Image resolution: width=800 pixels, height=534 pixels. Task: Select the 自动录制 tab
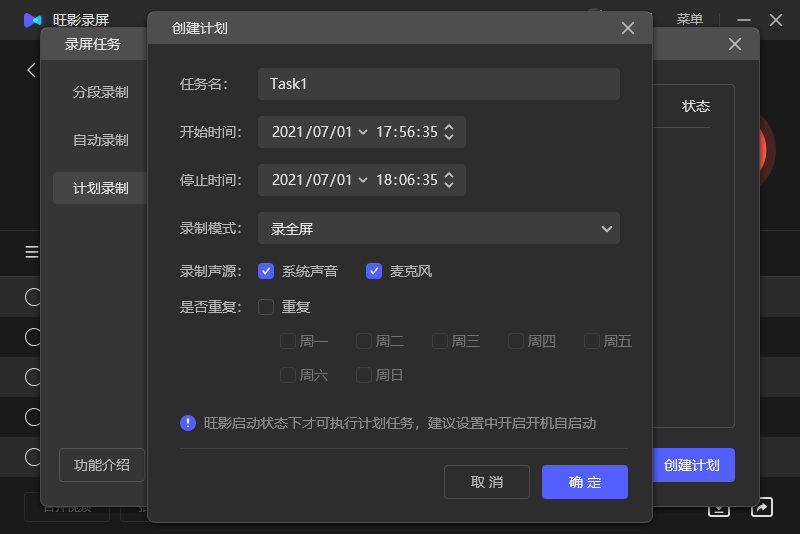coord(100,140)
